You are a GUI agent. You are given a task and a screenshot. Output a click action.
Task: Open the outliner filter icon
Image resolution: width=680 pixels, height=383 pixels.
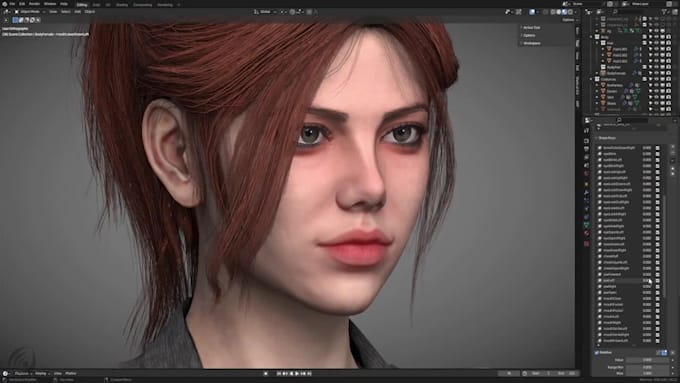(664, 12)
